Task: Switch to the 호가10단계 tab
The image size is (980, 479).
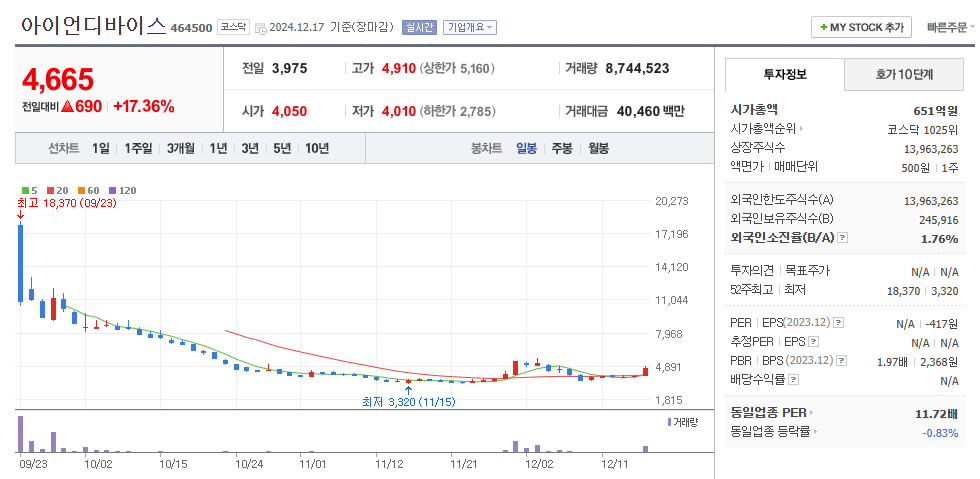Action: click(904, 74)
